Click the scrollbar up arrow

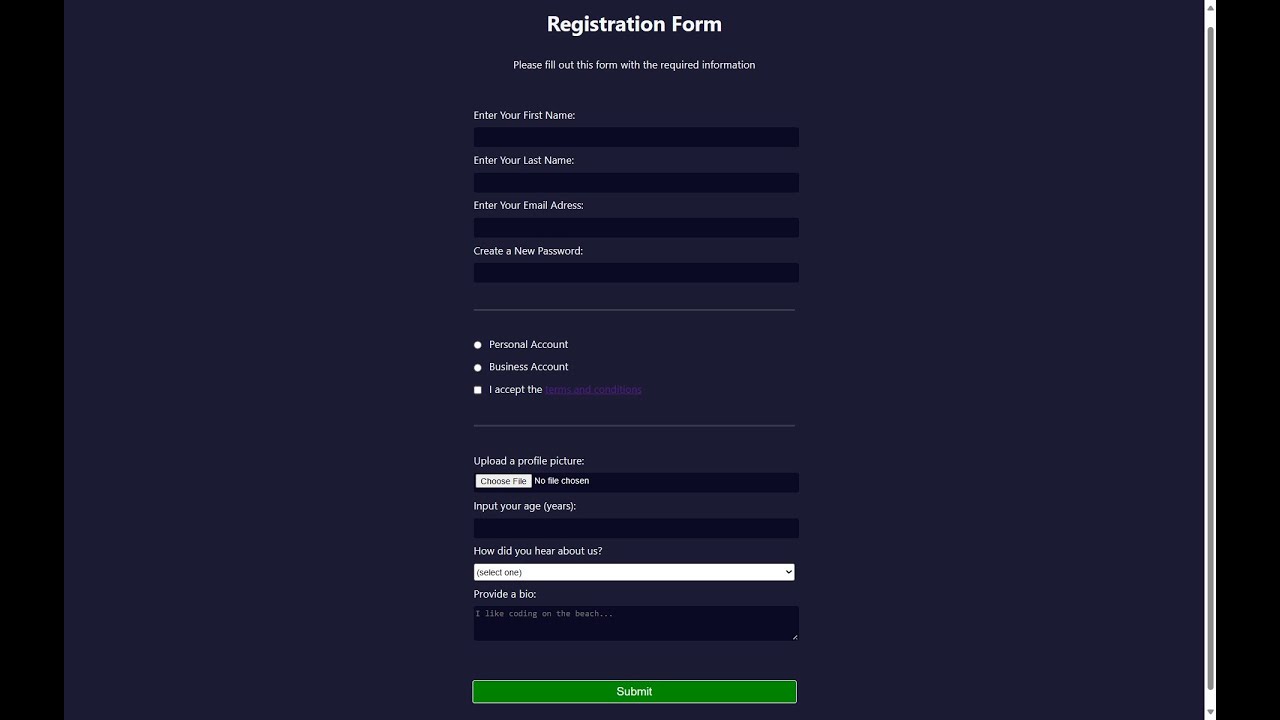click(1210, 8)
